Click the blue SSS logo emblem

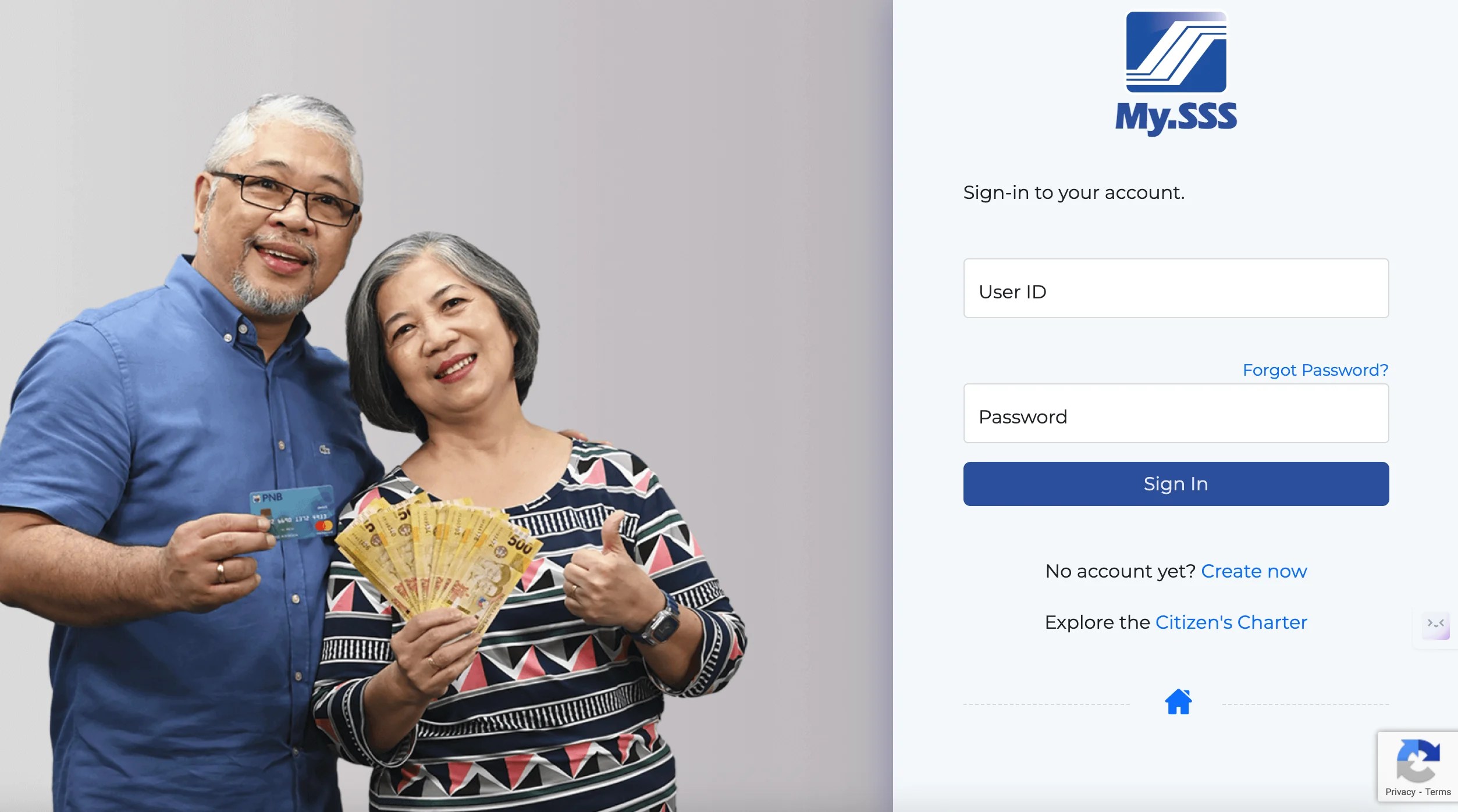pos(1176,52)
